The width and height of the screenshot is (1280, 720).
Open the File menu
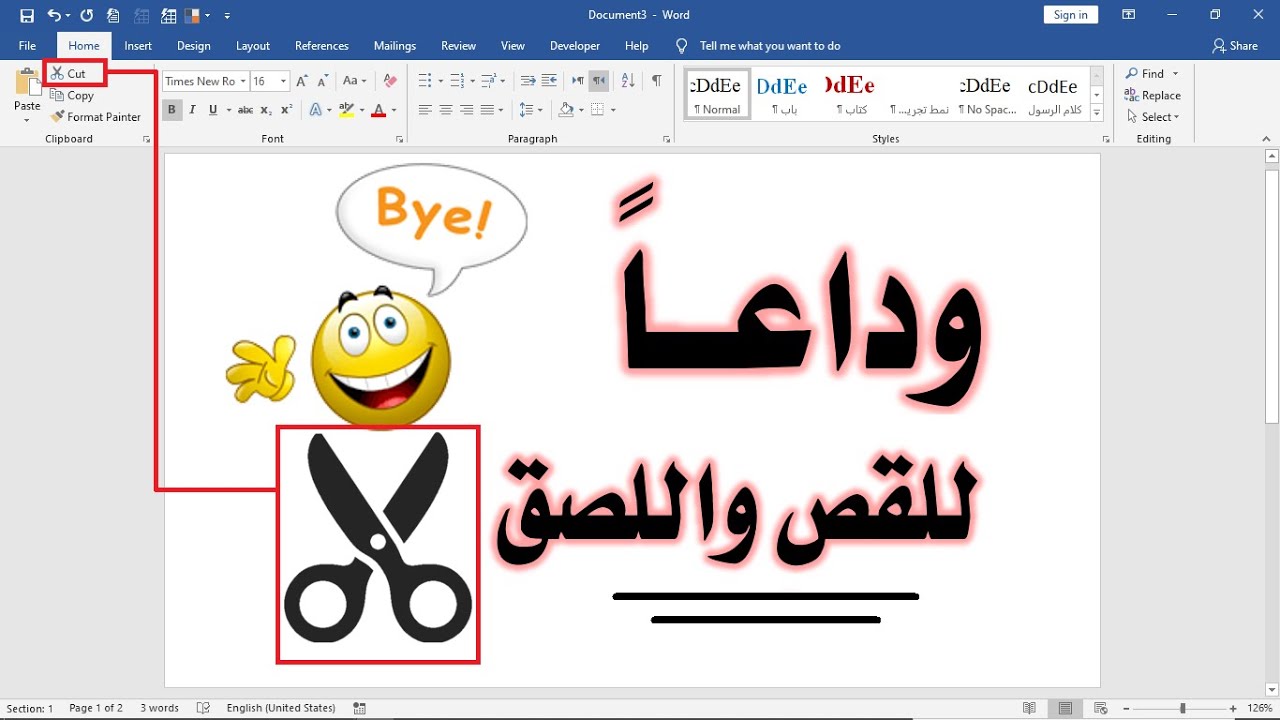27,46
